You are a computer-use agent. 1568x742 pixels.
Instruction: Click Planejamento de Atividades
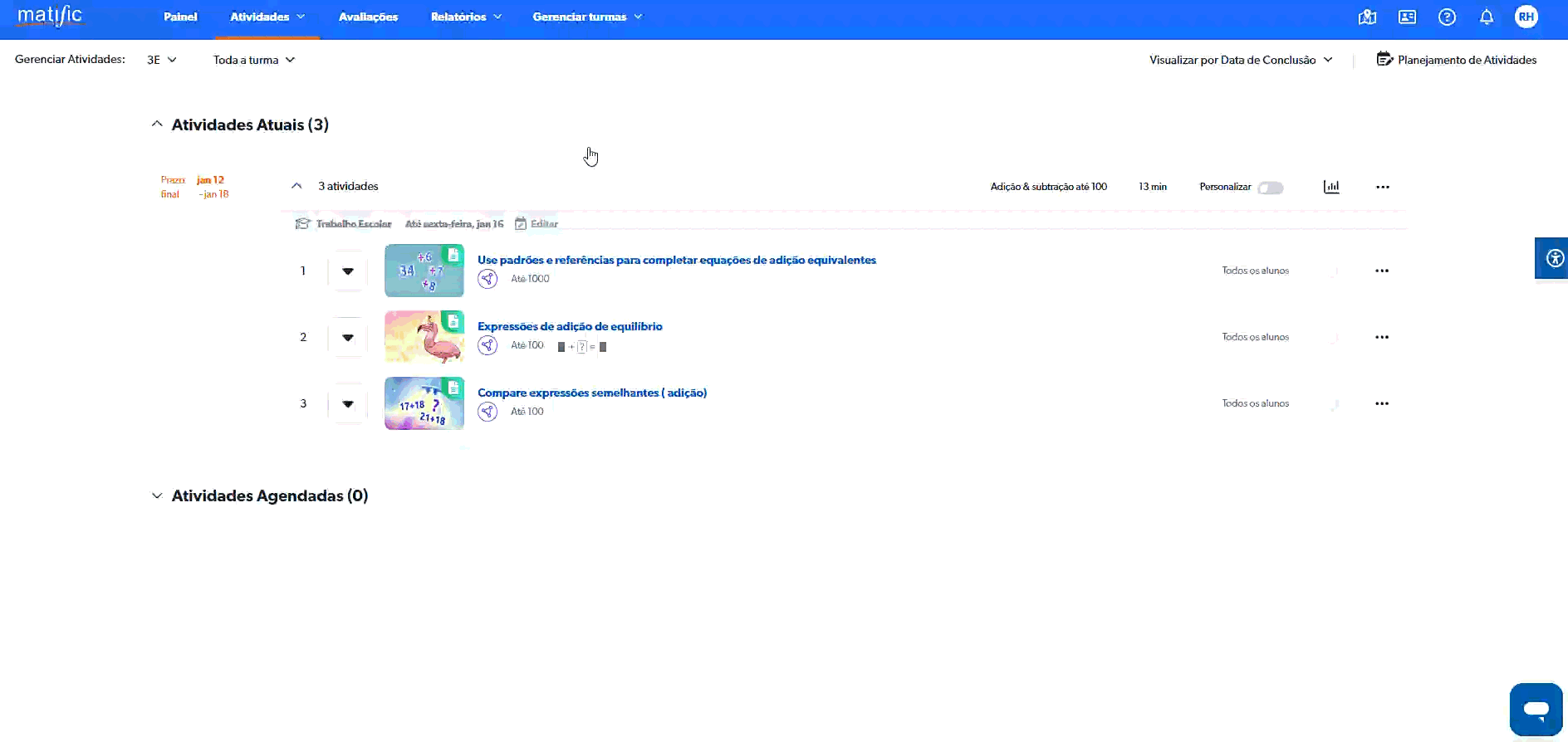click(x=1457, y=60)
